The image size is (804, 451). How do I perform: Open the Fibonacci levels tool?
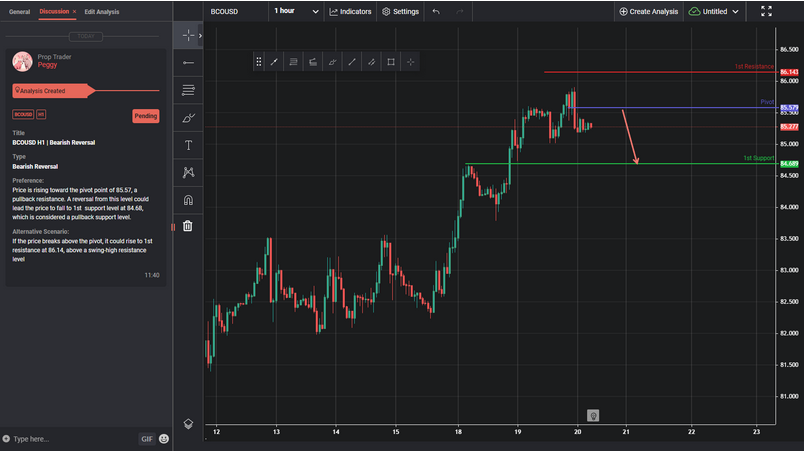click(x=188, y=90)
